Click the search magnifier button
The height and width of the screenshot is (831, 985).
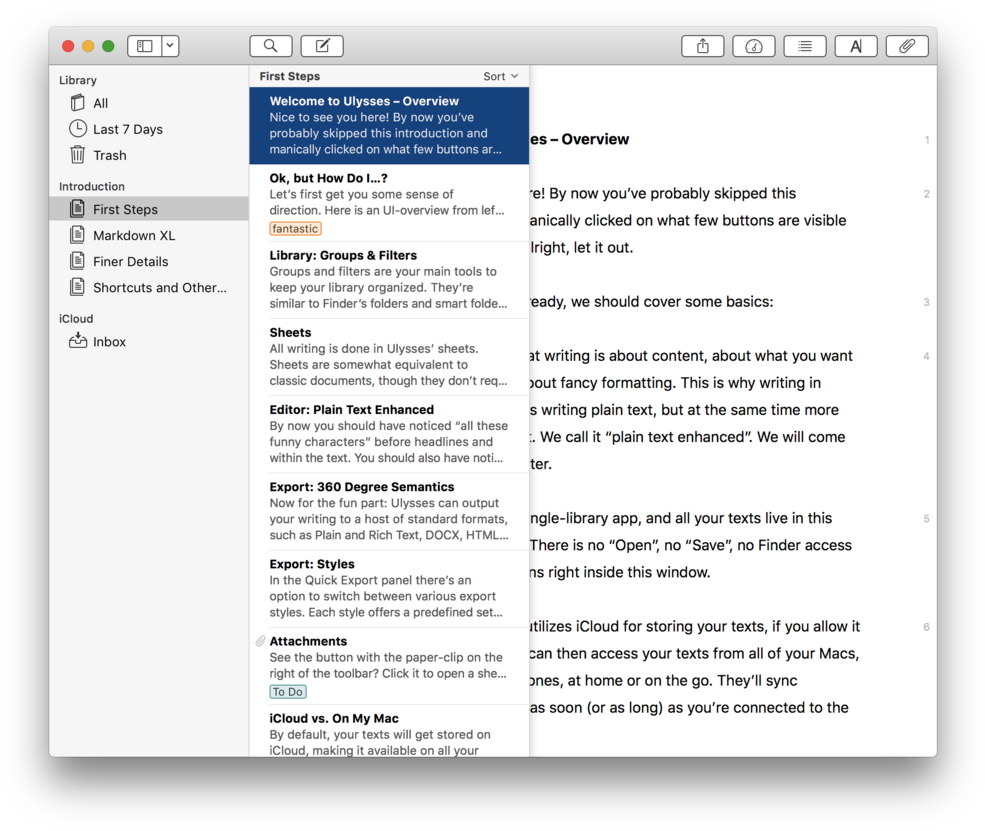tap(271, 46)
